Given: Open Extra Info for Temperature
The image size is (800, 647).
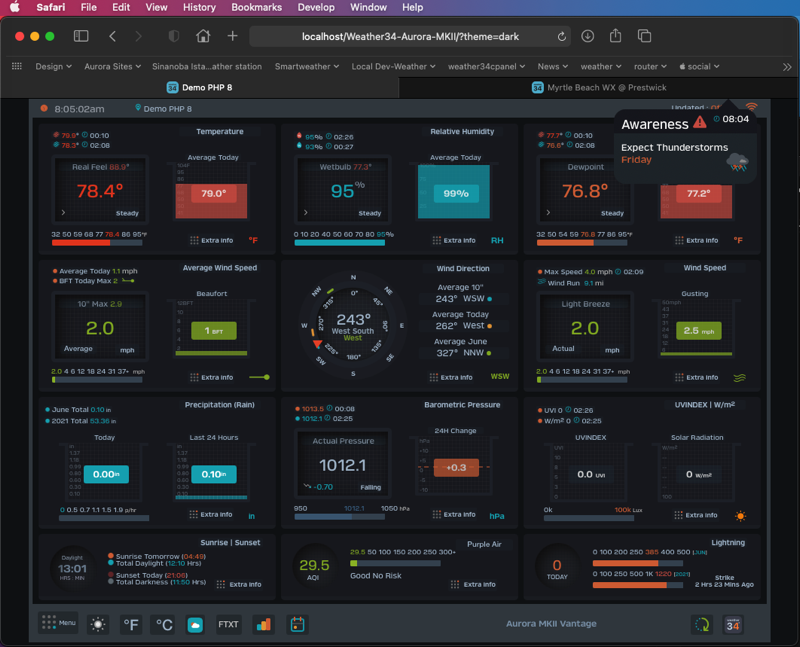Looking at the screenshot, I should pos(212,240).
